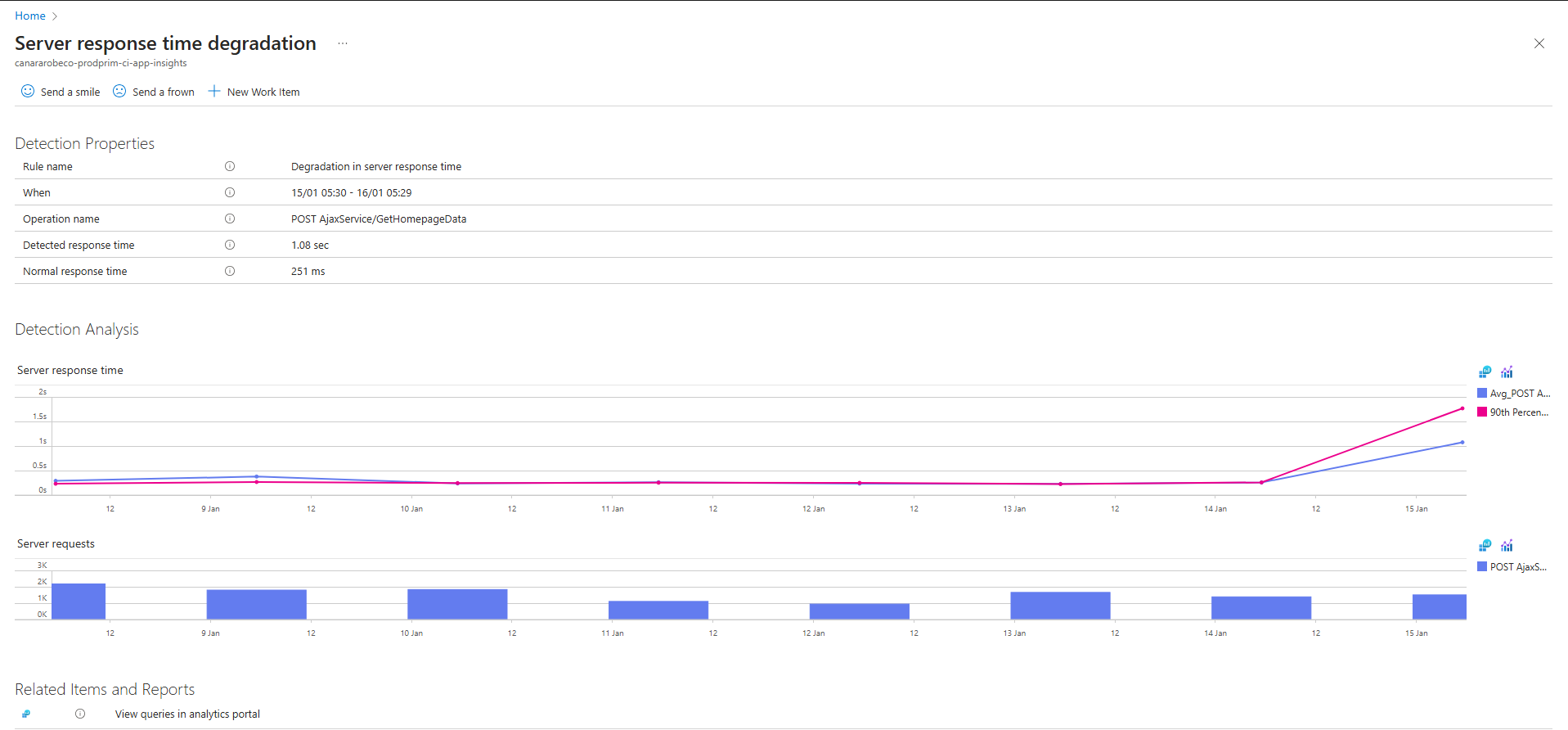Select the '251 ms' normal value
This screenshot has height=730, width=1568.
point(308,271)
